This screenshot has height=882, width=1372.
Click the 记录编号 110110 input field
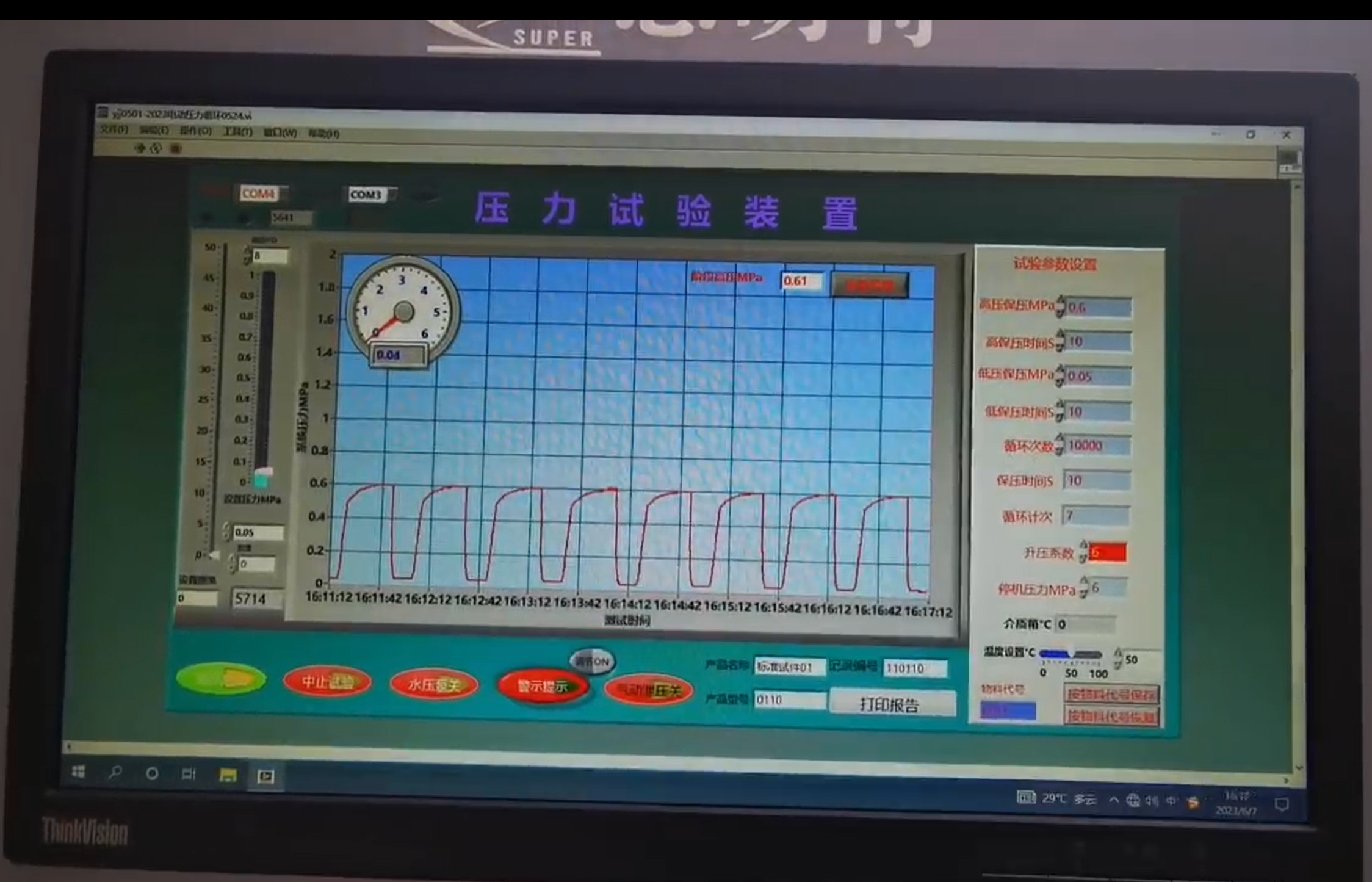click(915, 668)
